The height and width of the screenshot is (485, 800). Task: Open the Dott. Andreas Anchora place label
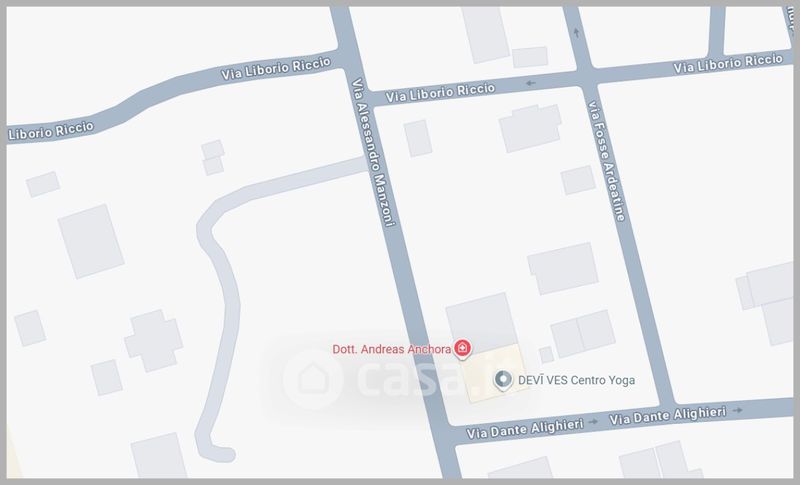pos(391,349)
